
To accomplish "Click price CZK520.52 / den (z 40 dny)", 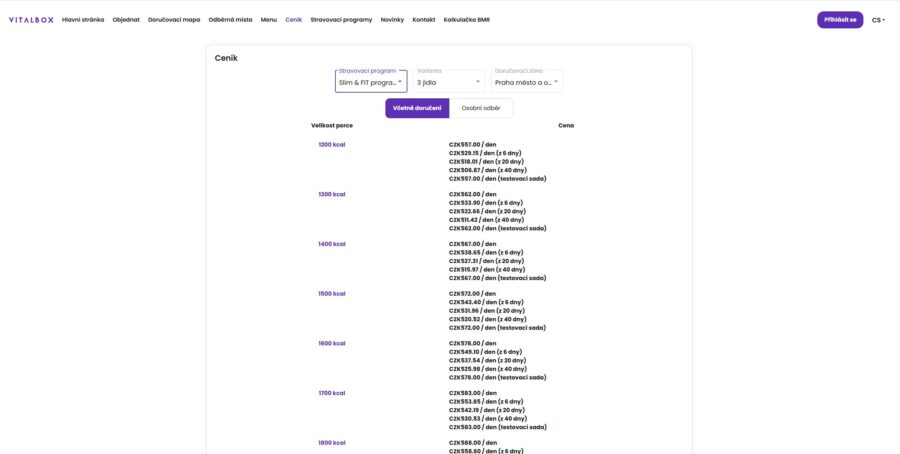I will click(488, 319).
